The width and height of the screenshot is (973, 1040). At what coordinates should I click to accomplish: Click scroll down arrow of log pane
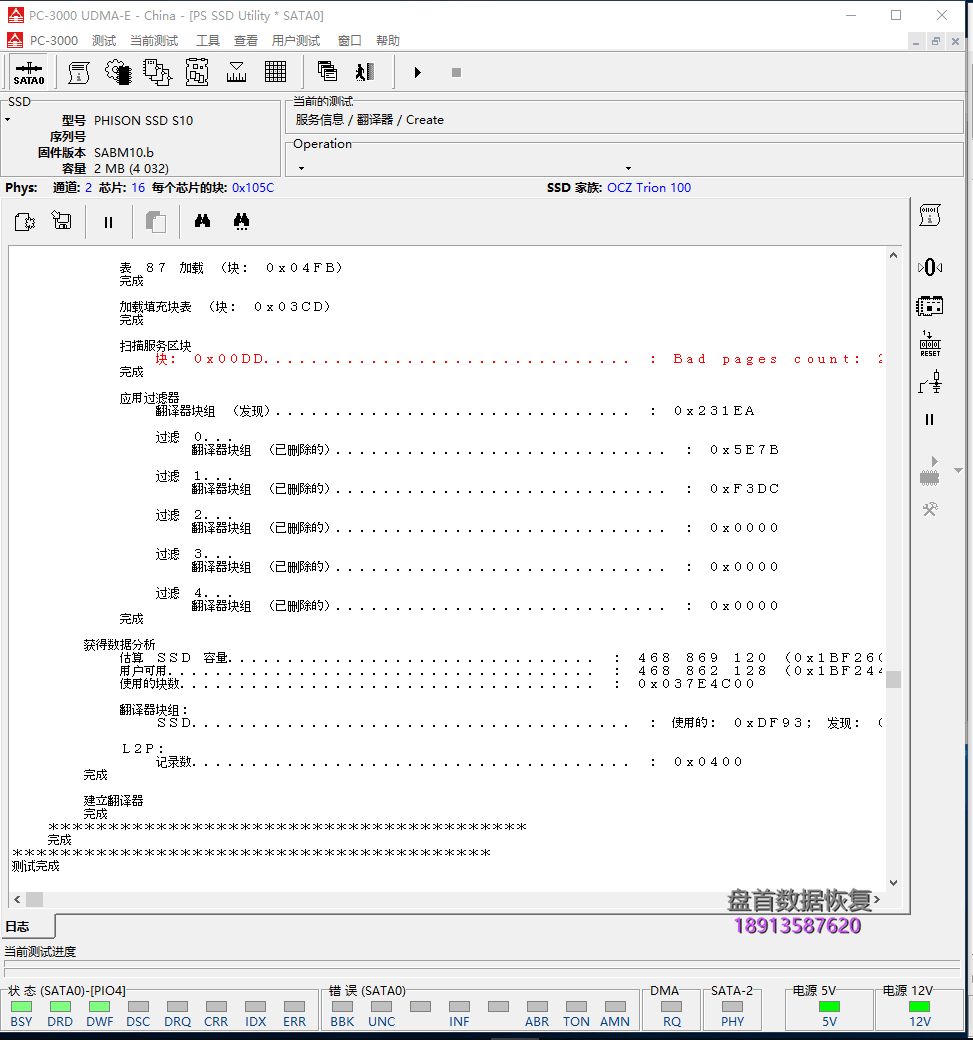pyautogui.click(x=893, y=883)
